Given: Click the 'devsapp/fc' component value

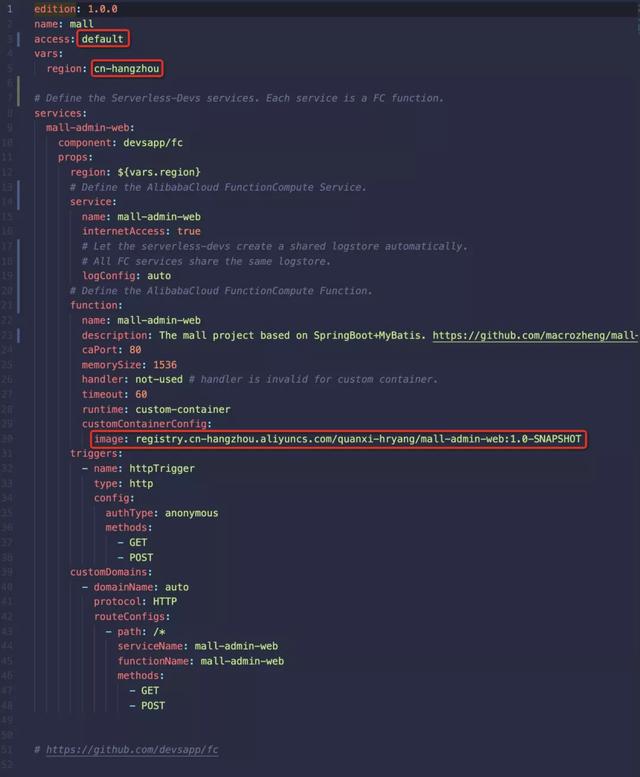Looking at the screenshot, I should coord(153,143).
